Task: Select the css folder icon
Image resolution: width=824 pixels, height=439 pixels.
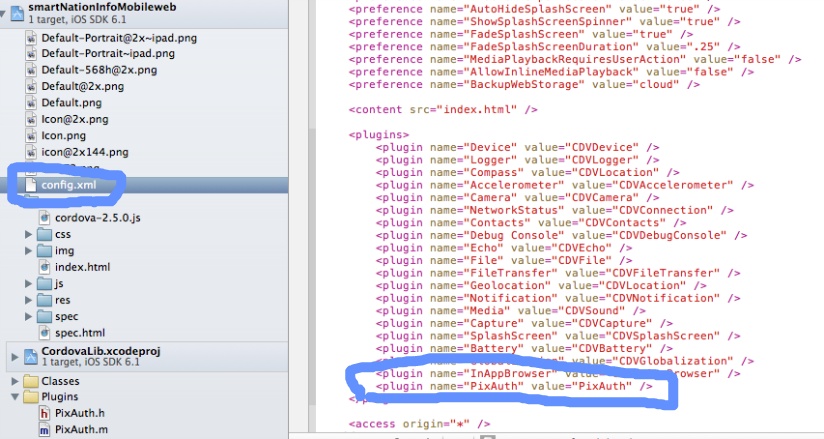Action: click(45, 234)
